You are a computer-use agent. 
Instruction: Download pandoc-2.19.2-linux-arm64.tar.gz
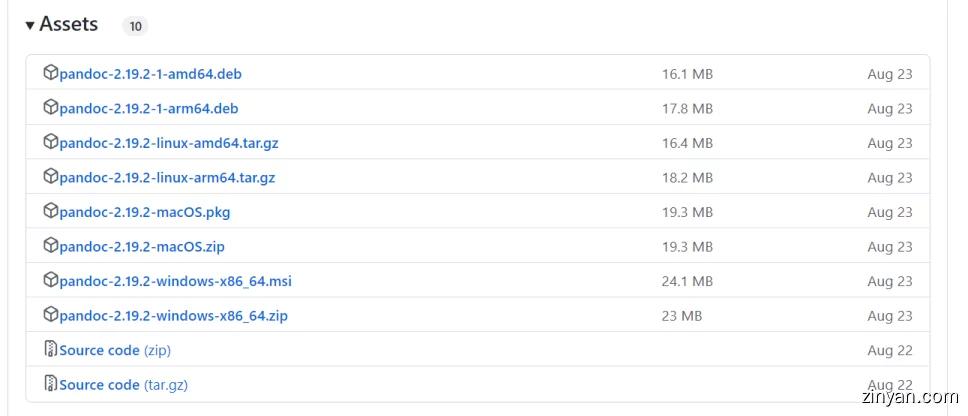pyautogui.click(x=167, y=177)
